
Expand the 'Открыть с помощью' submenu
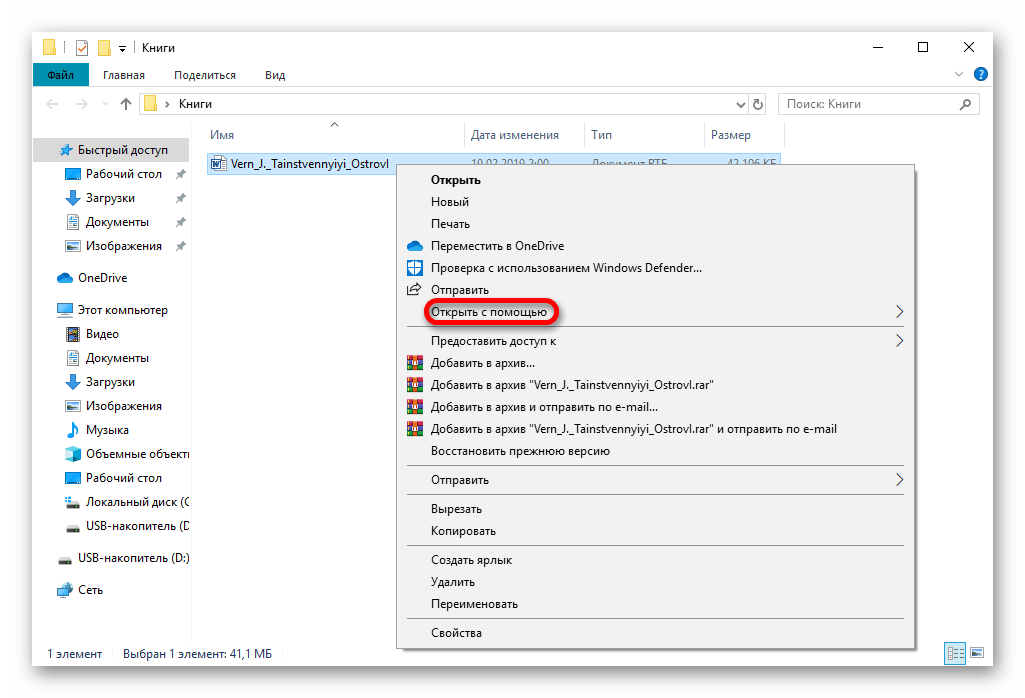(x=899, y=313)
